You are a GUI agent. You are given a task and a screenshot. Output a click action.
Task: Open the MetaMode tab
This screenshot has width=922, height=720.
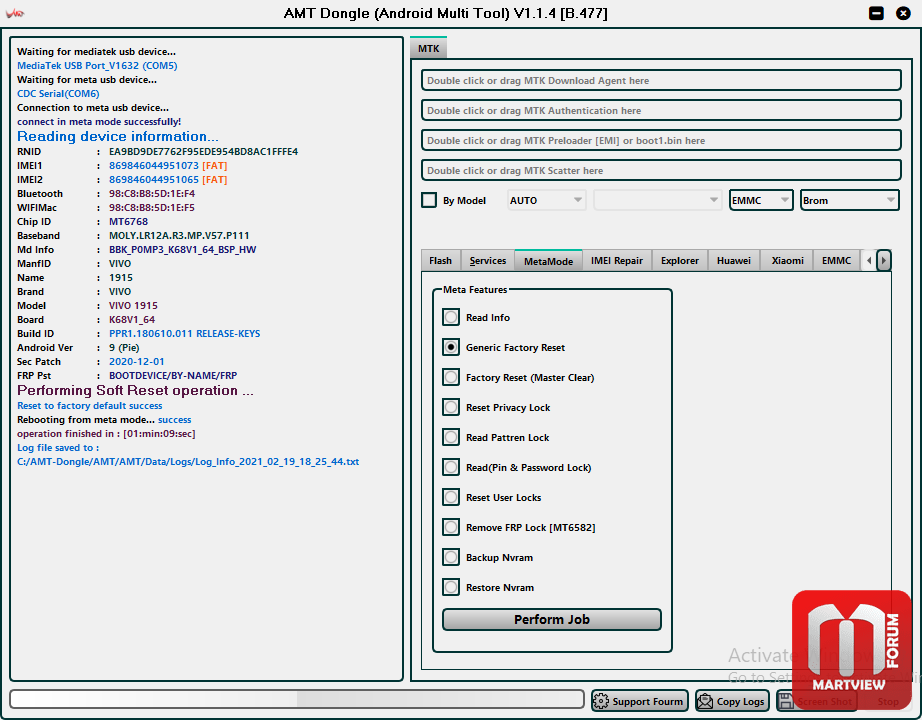pyautogui.click(x=549, y=261)
